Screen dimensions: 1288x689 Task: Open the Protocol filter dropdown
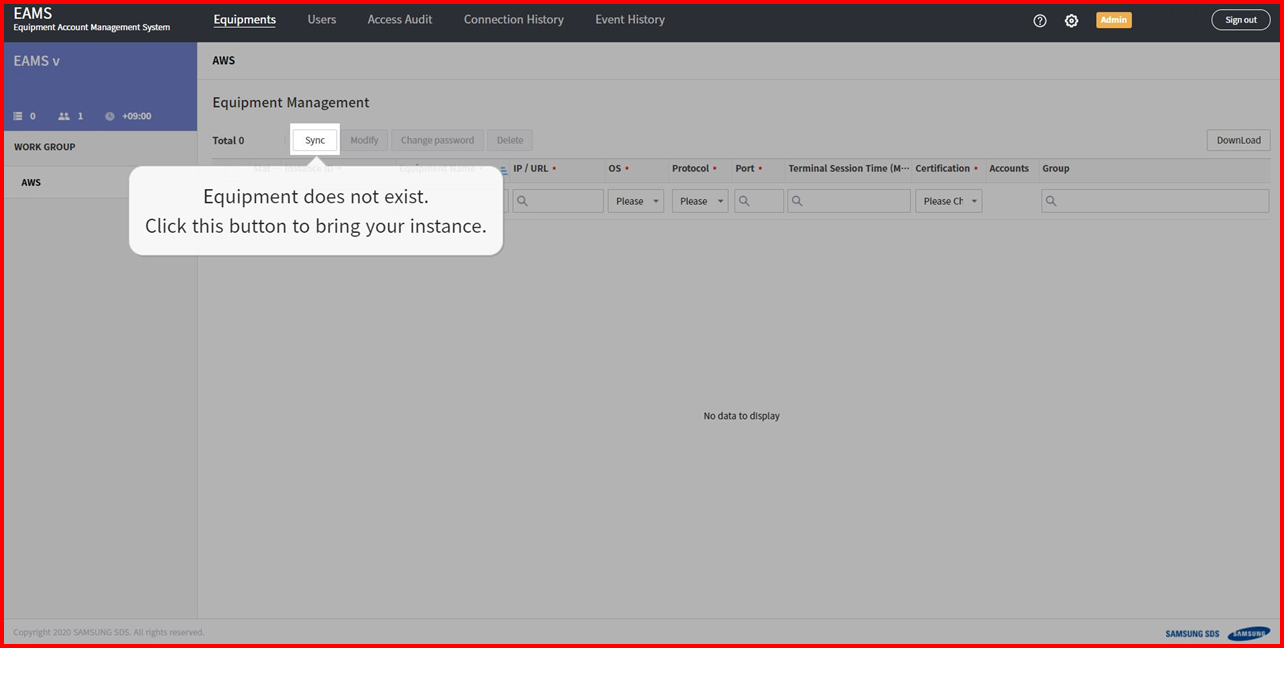click(700, 201)
